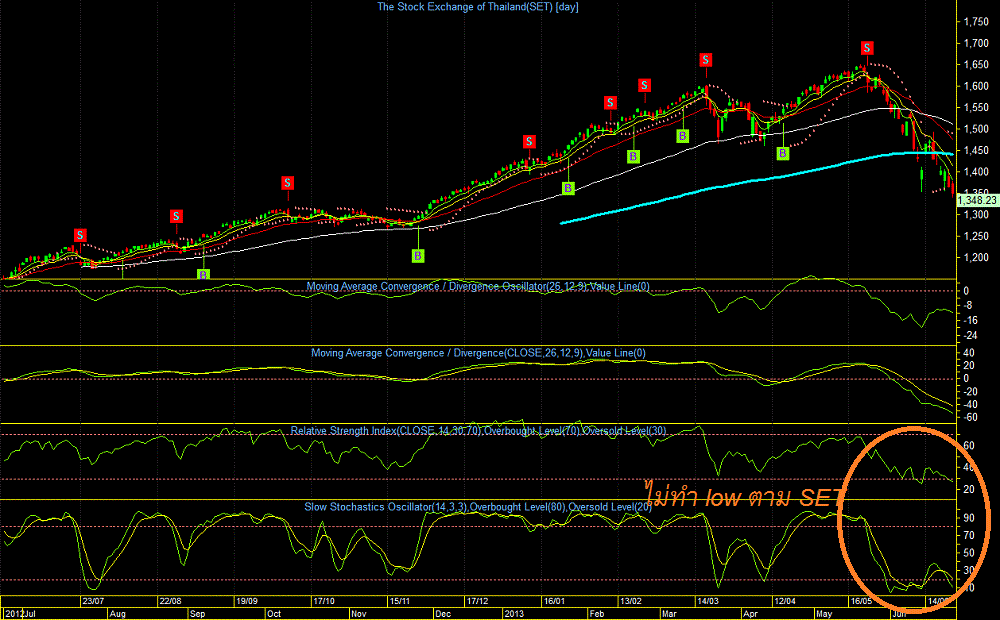Select the MACD Oscillator(26,12,9) panel title
This screenshot has height=620, width=1000.
pyautogui.click(x=478, y=286)
